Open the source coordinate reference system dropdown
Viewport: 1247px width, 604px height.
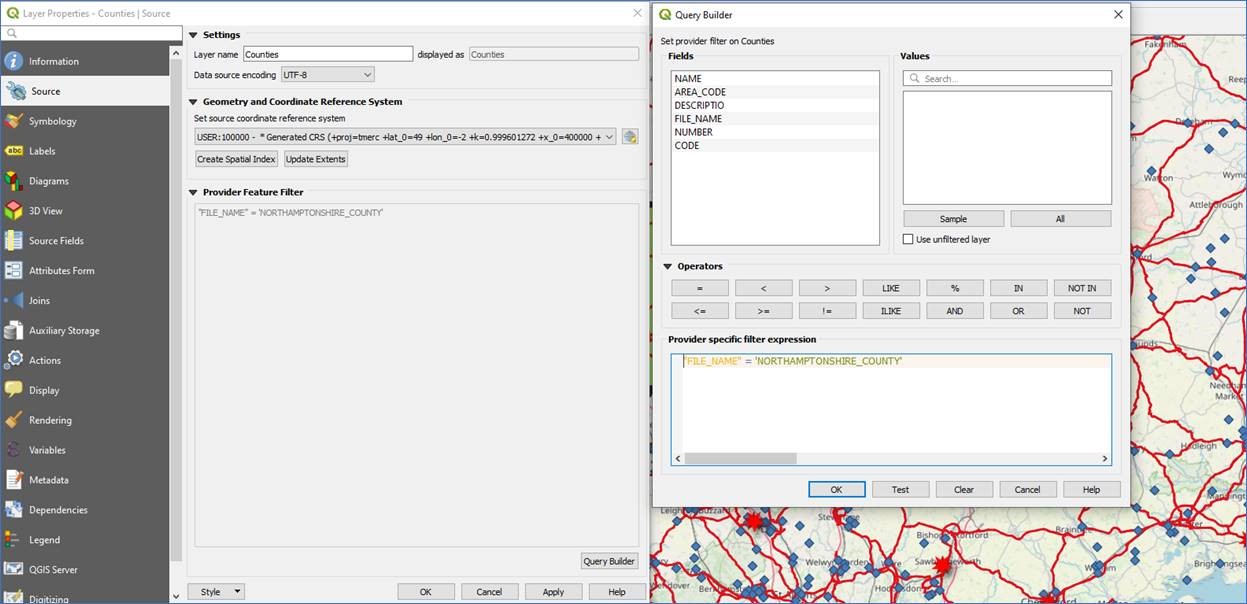pyautogui.click(x=404, y=136)
